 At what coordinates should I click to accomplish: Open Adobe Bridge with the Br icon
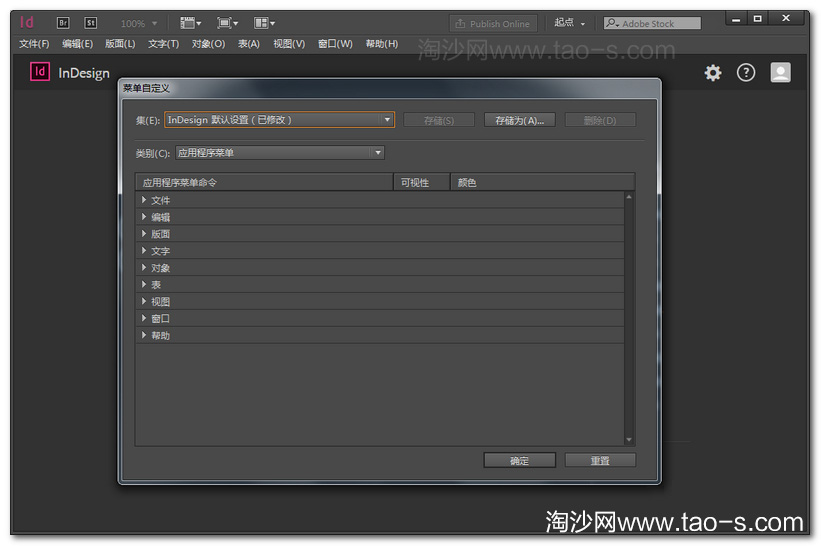63,23
